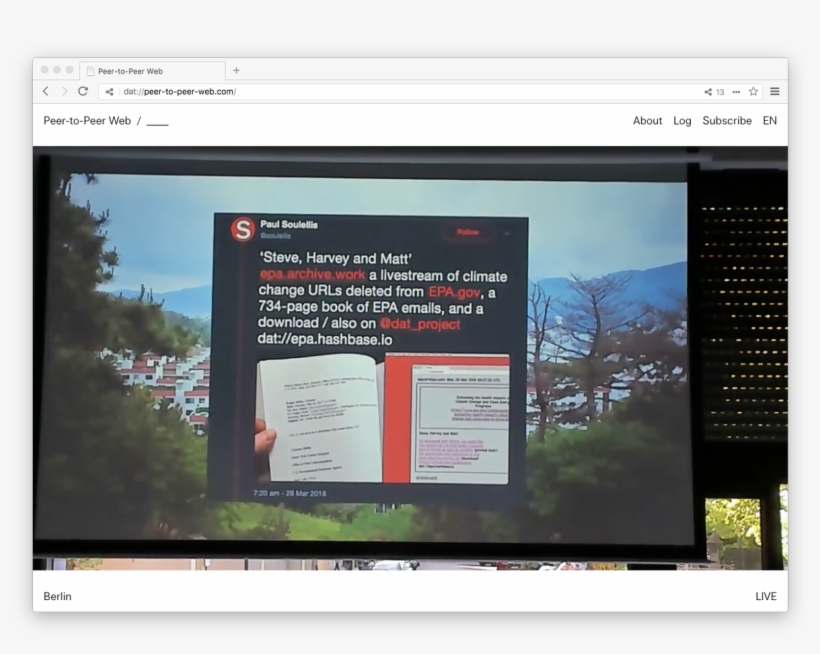Bookmark the page with the star icon
This screenshot has height=654, width=820.
753,91
